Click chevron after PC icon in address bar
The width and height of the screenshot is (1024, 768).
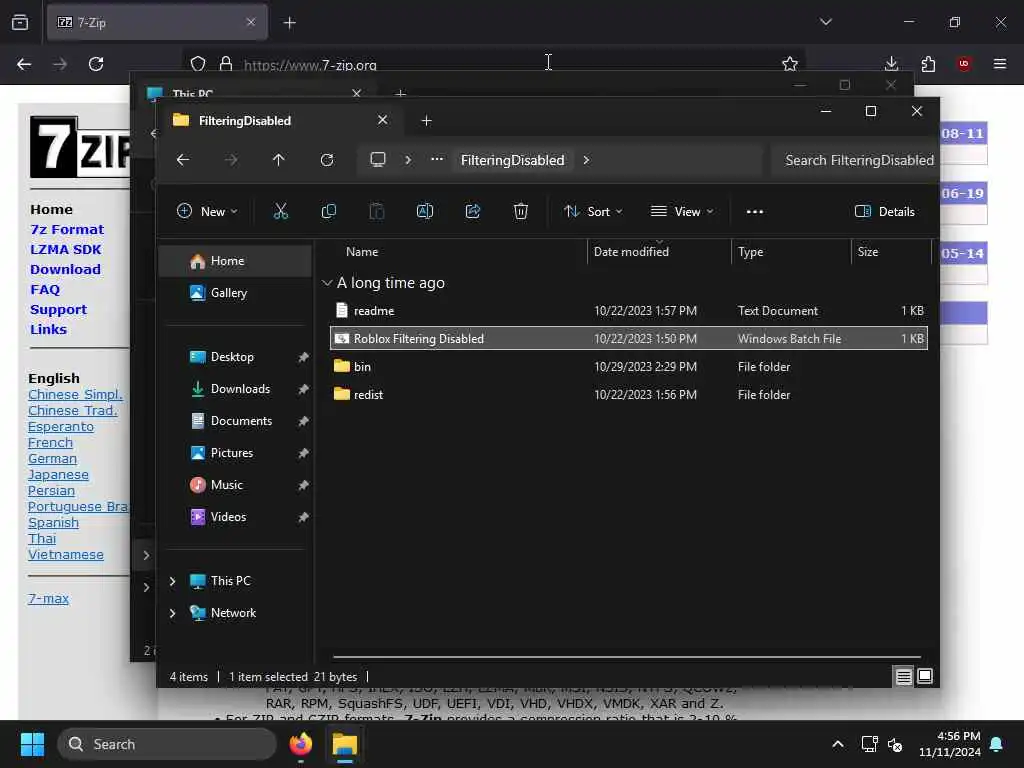coord(408,160)
